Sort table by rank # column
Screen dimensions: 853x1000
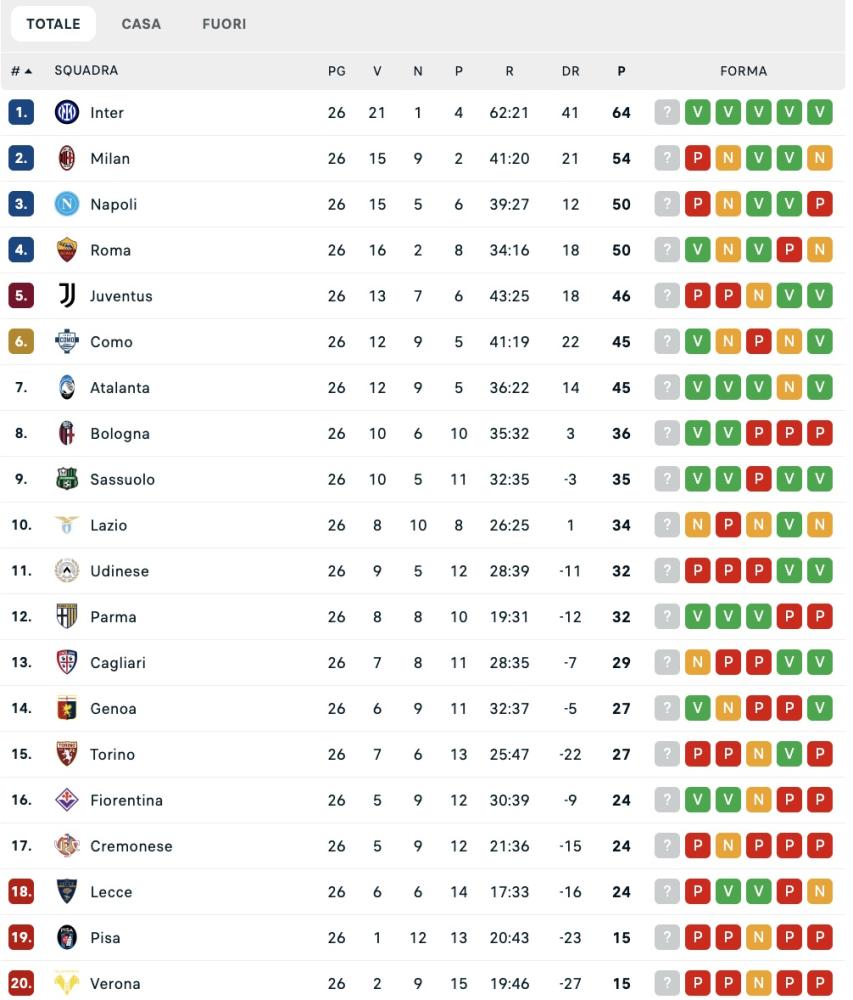pos(21,71)
